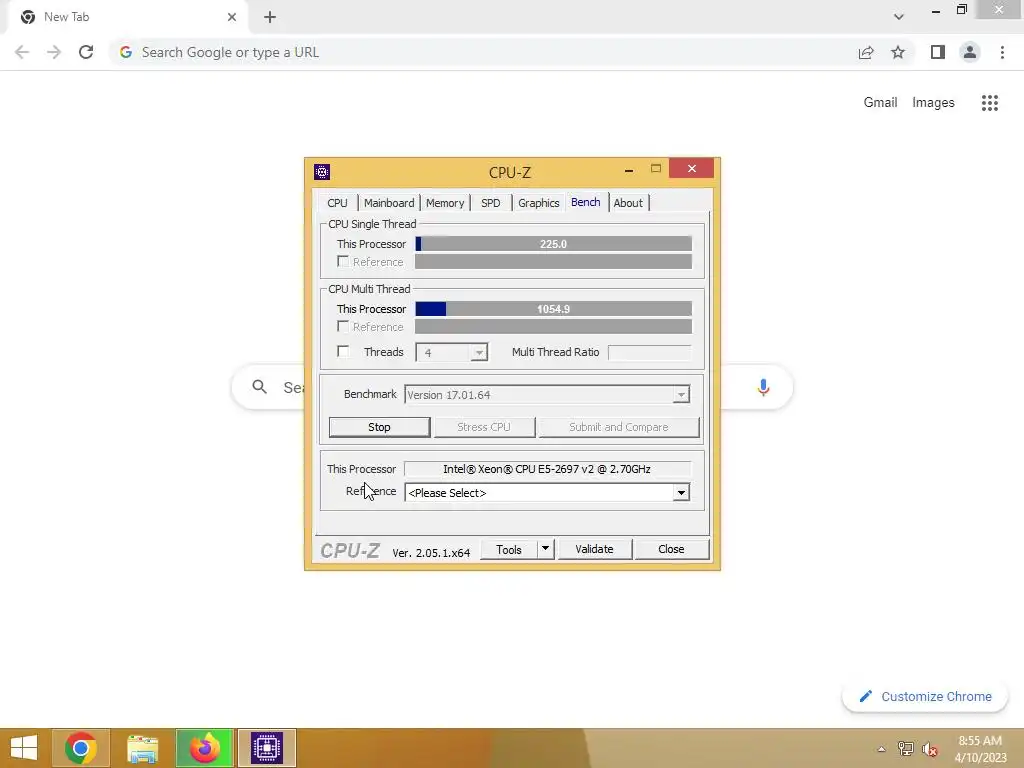The width and height of the screenshot is (1024, 768).
Task: Open the Google apps grid
Action: click(x=990, y=103)
